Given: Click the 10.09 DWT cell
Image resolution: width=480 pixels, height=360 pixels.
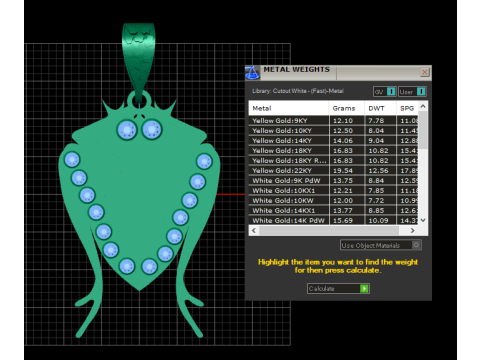Looking at the screenshot, I should tap(380, 220).
